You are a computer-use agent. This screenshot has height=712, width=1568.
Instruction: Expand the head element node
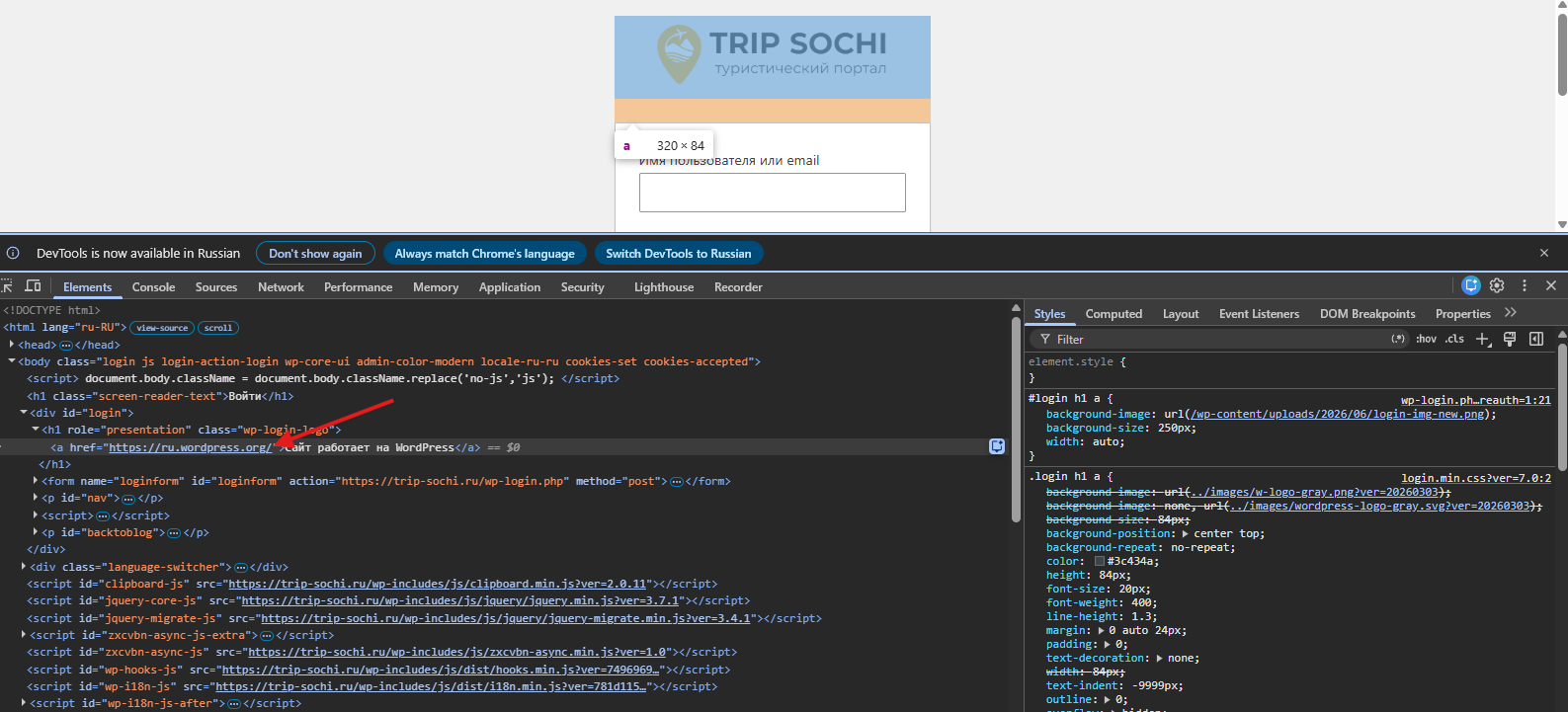[x=12, y=345]
